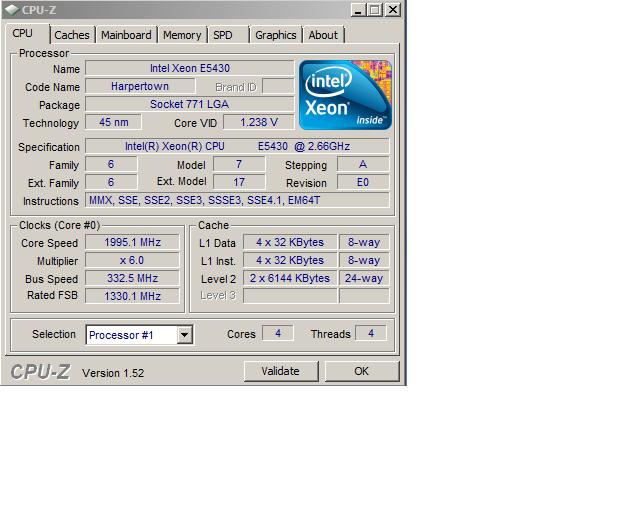Click the Intel Xeon inside logo
The image size is (640, 512).
click(x=345, y=95)
